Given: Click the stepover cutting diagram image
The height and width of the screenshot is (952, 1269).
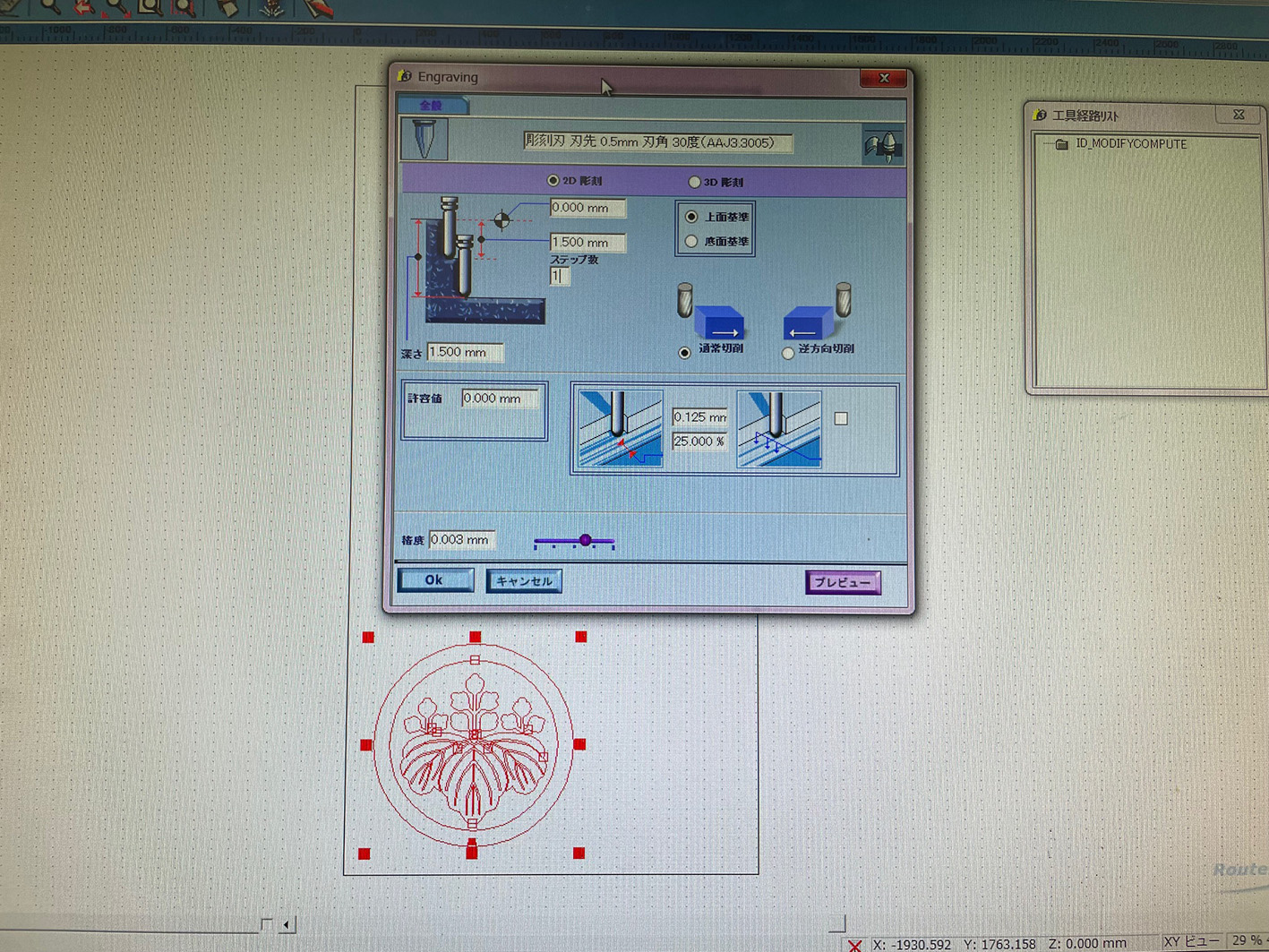Looking at the screenshot, I should tap(620, 428).
